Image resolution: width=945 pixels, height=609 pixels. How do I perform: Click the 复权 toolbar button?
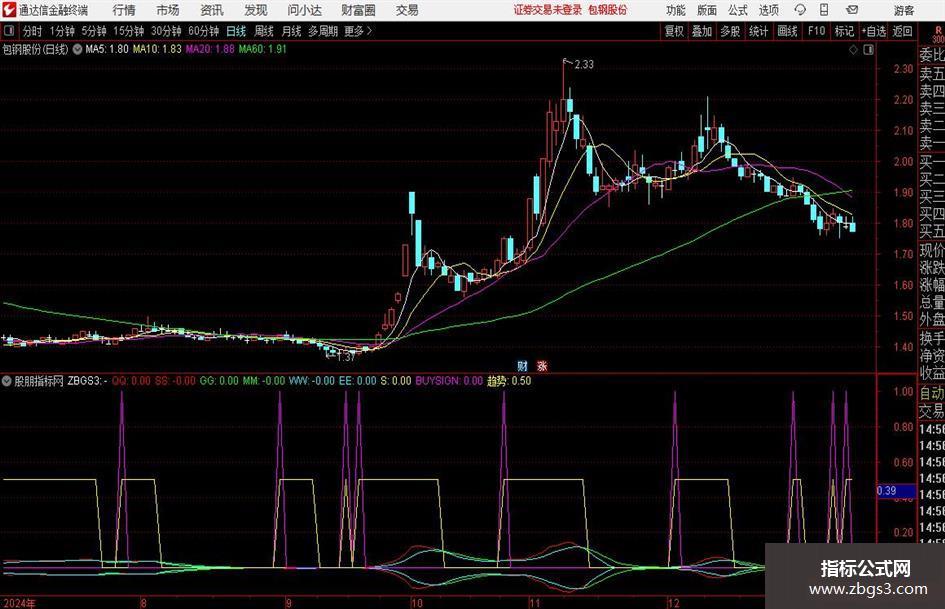[674, 31]
